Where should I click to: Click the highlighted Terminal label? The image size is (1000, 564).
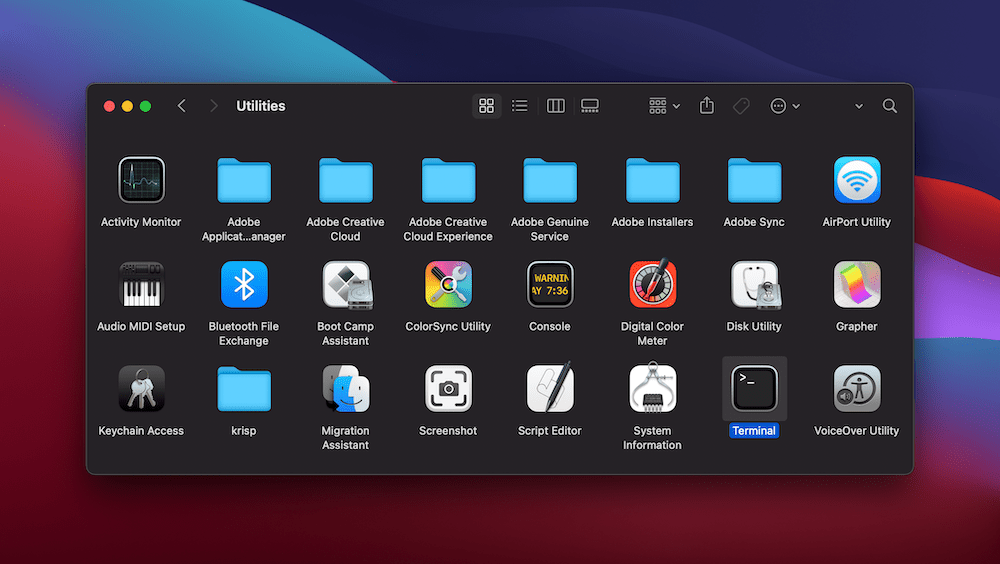(754, 431)
